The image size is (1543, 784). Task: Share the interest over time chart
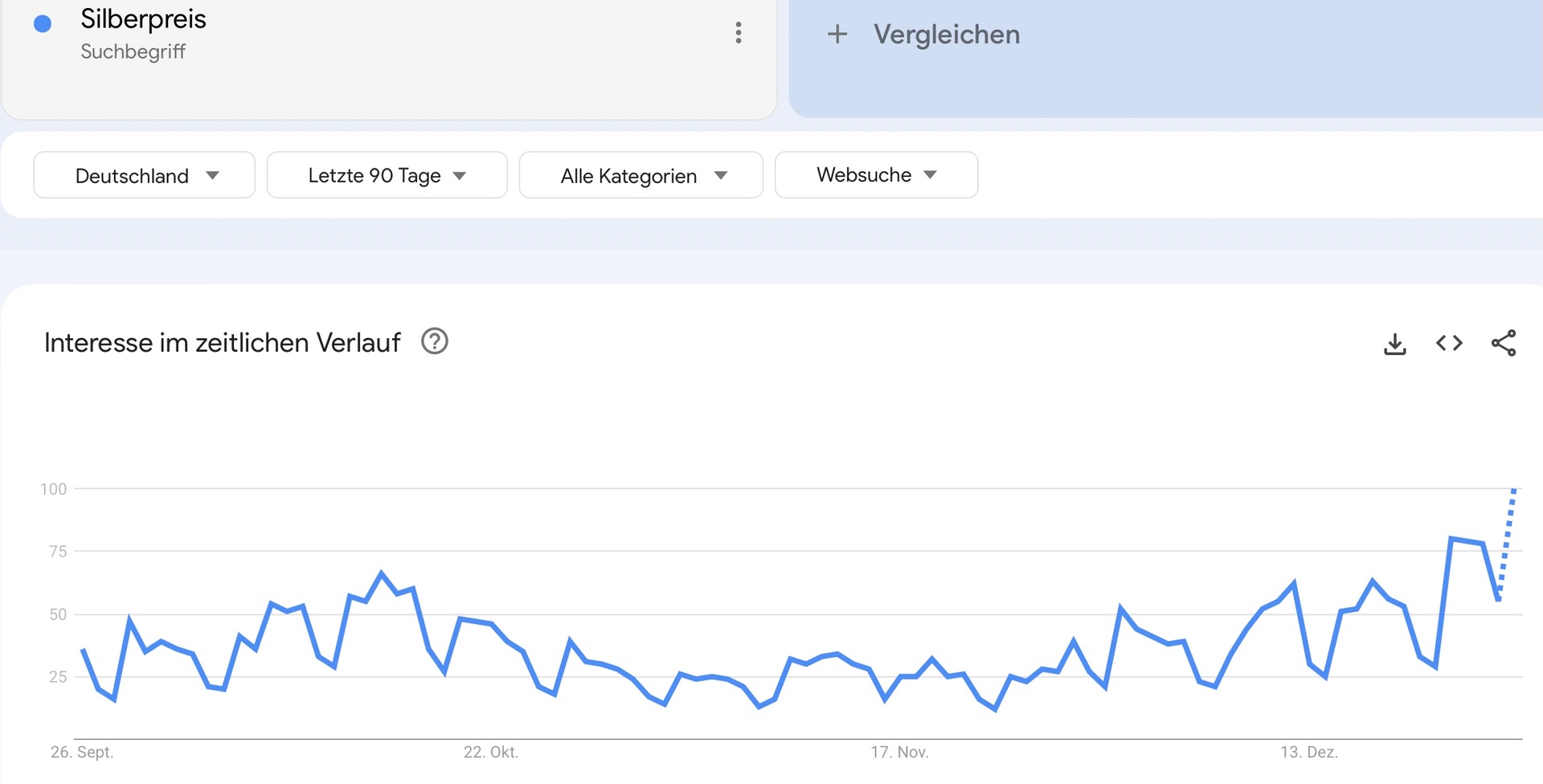pyautogui.click(x=1504, y=343)
